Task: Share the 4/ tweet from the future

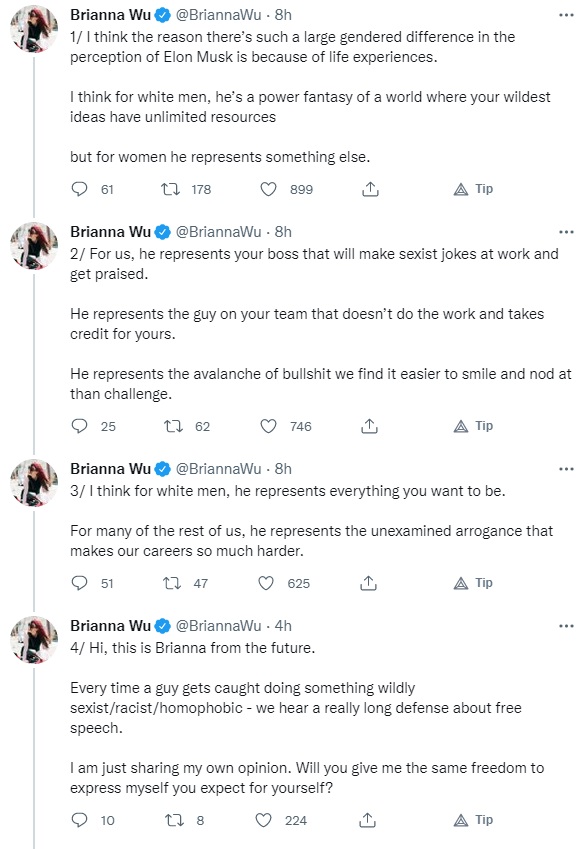Action: pos(367,820)
